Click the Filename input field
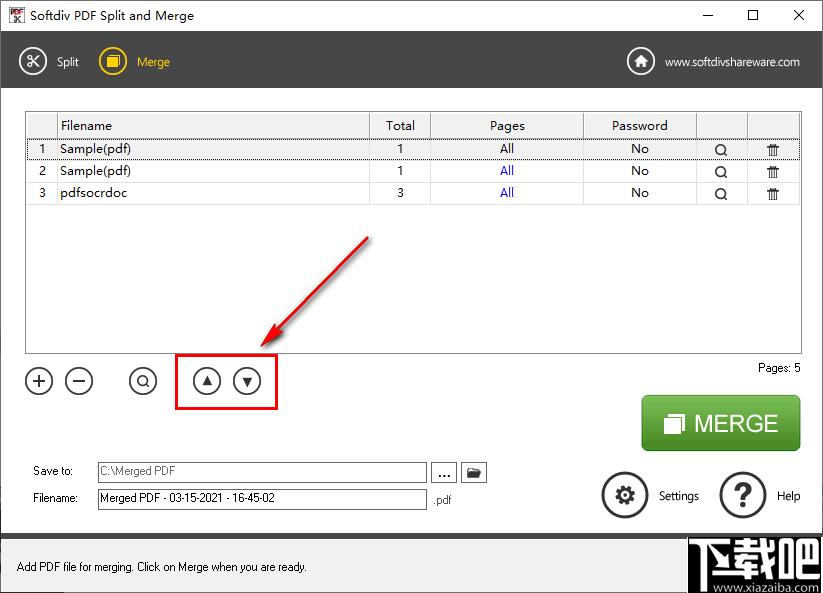 pyautogui.click(x=262, y=499)
